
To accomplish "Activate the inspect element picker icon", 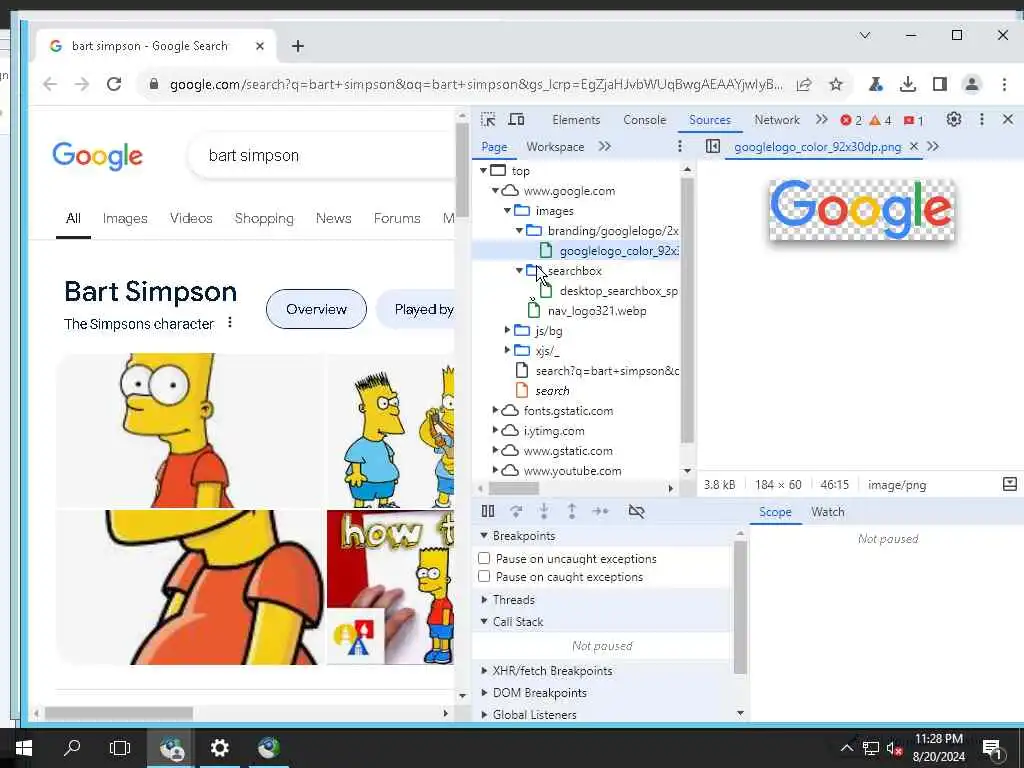I will [x=488, y=120].
